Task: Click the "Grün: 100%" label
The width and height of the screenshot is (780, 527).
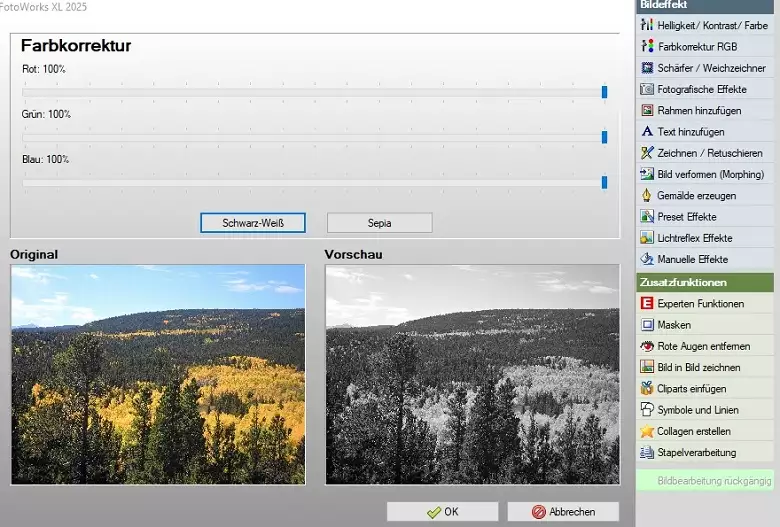Action: click(46, 114)
